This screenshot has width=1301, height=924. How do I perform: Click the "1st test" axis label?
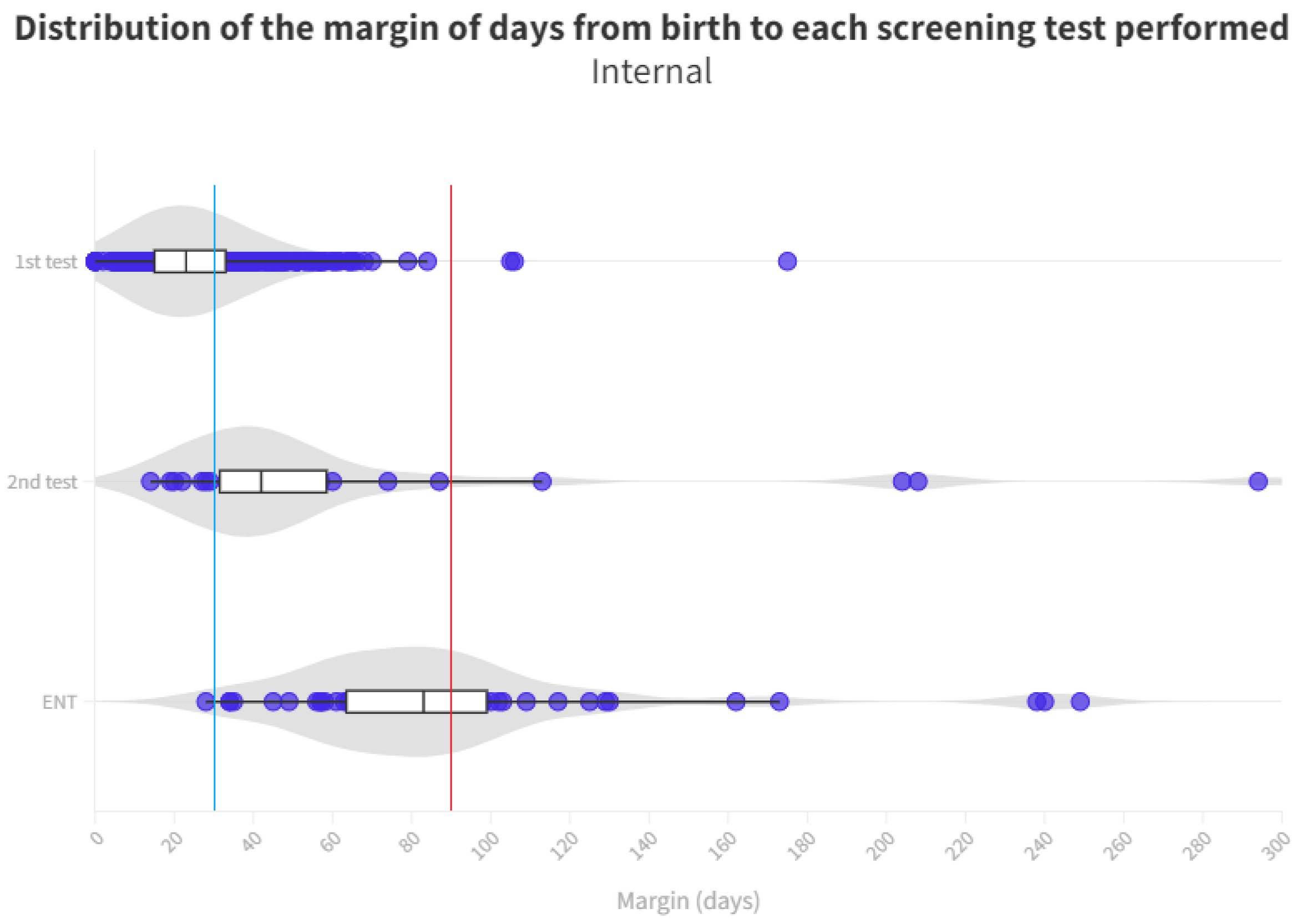[45, 262]
